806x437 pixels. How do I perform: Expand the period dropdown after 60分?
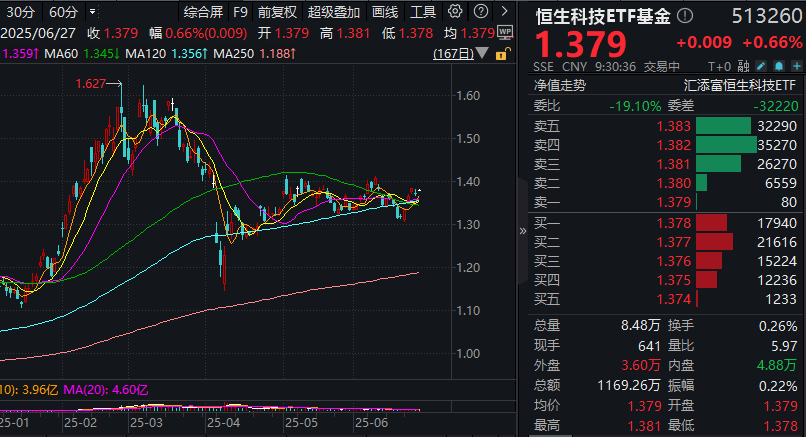[x=93, y=13]
